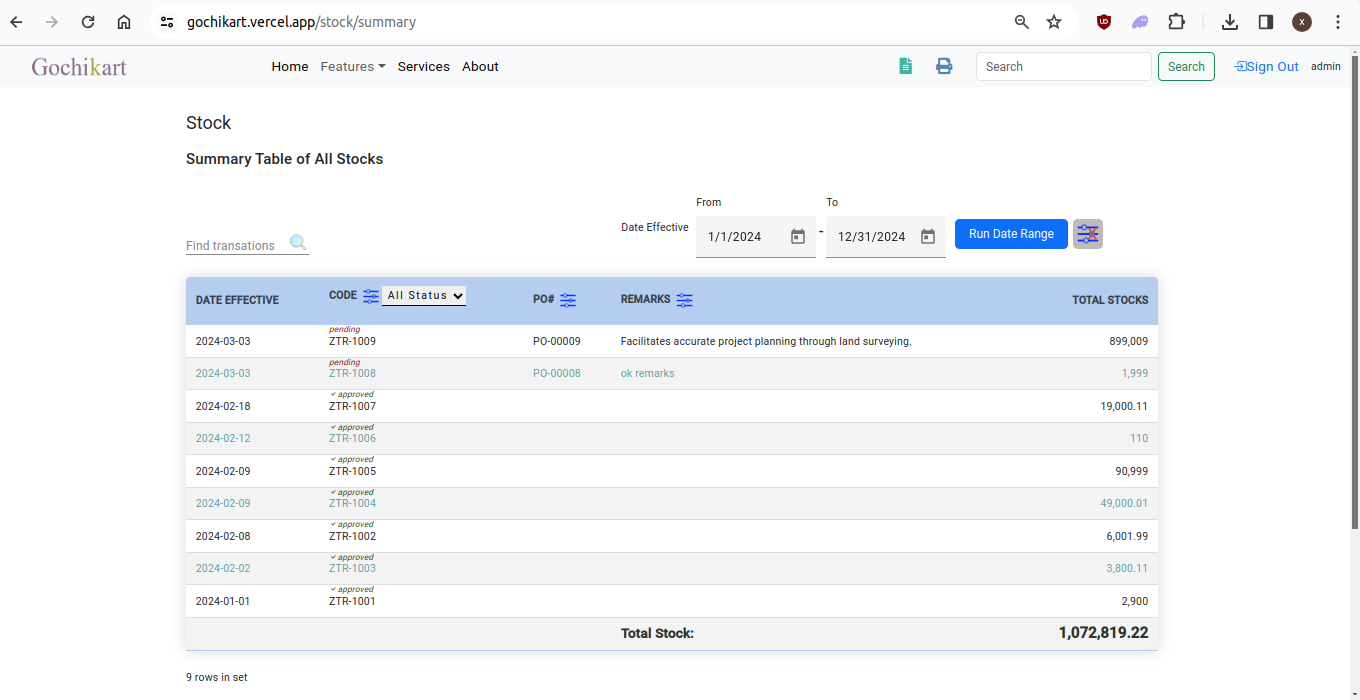The height and width of the screenshot is (700, 1360).
Task: Open the About menu item
Action: point(480,67)
